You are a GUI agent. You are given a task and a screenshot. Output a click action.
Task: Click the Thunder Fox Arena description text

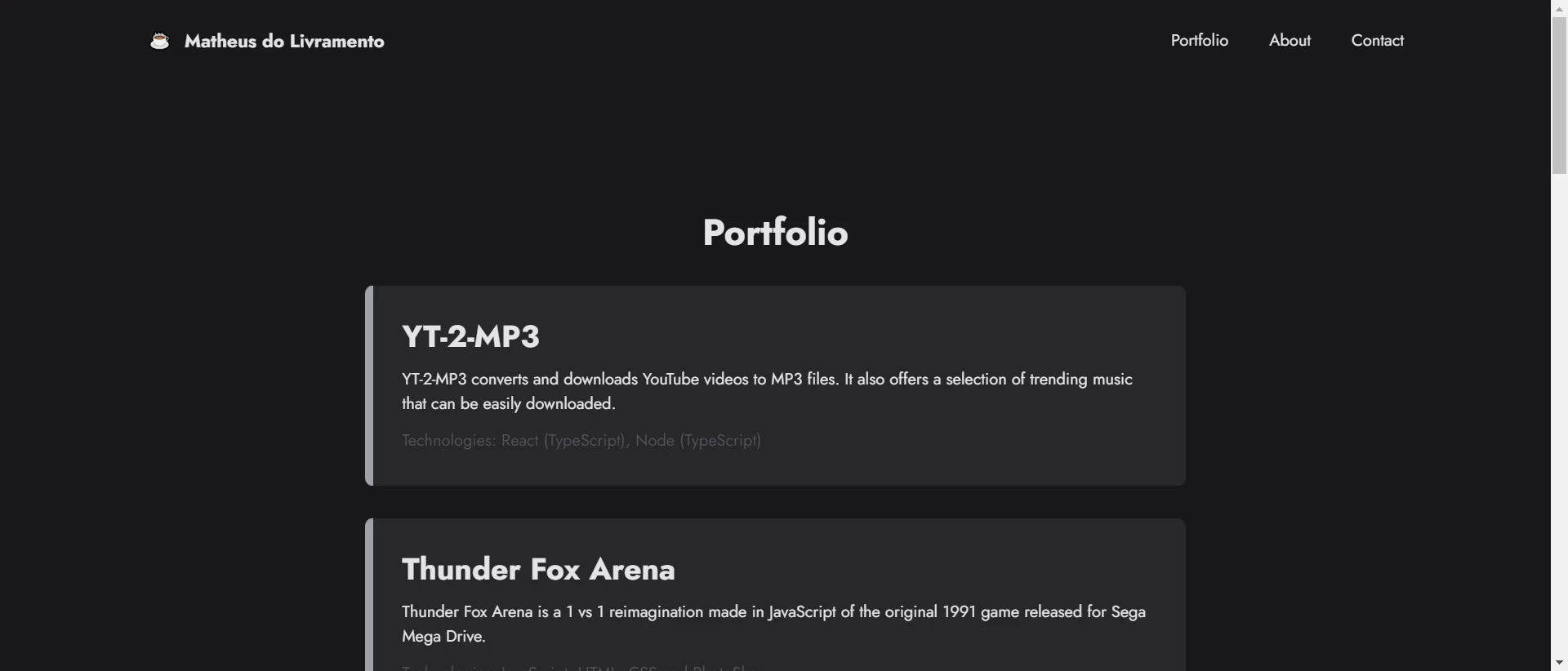(773, 624)
